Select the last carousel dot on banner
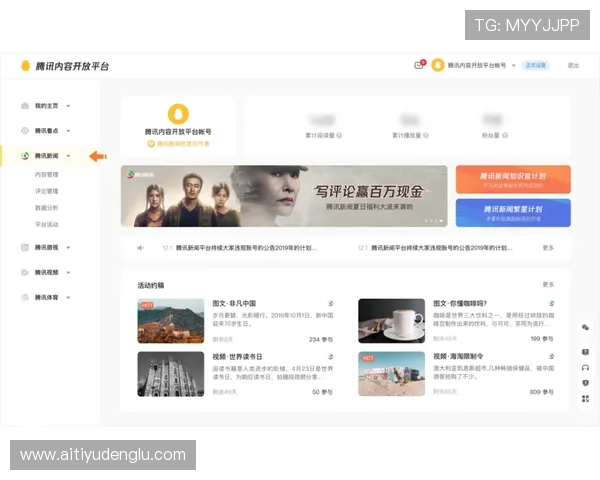This screenshot has height=480, width=600. click(443, 220)
